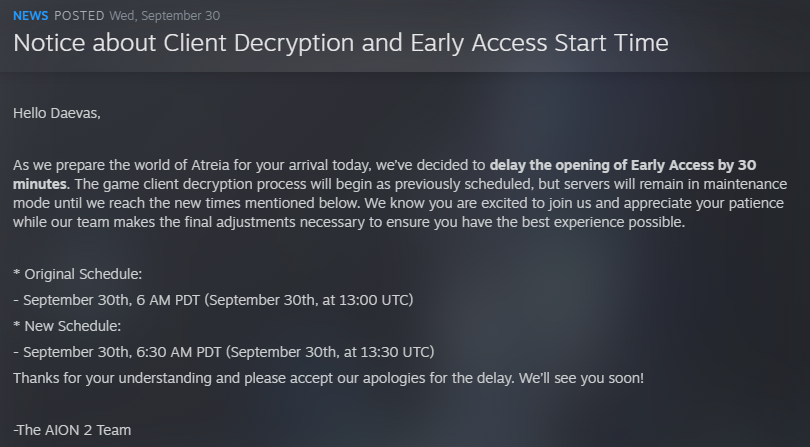Click the blue NEWS label
Viewport: 810px width, 447px height.
pyautogui.click(x=30, y=16)
